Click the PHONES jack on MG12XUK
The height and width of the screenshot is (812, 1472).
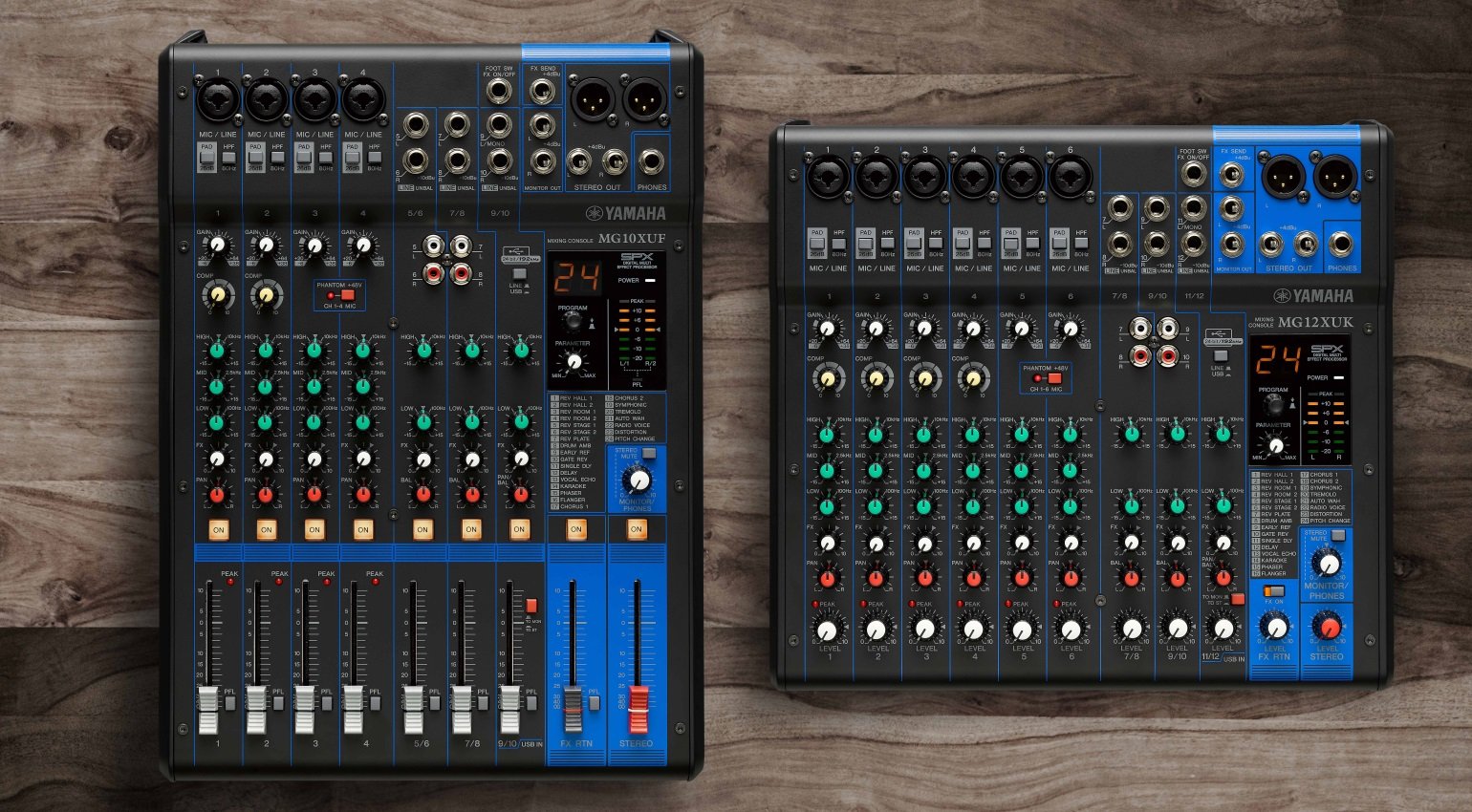(x=1341, y=245)
